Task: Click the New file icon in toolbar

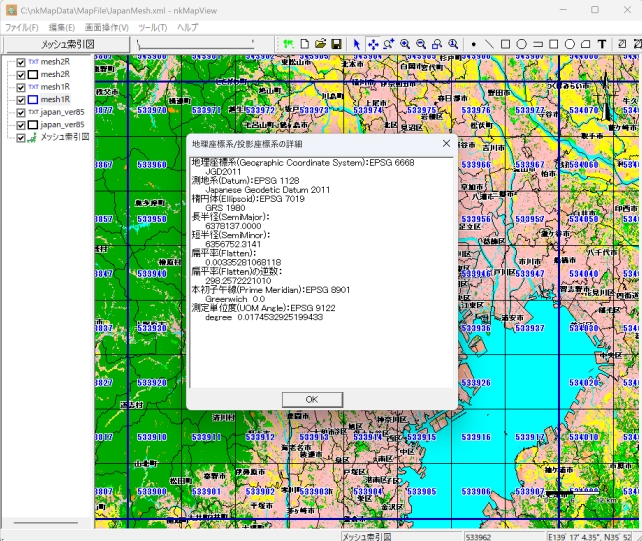Action: coord(305,44)
